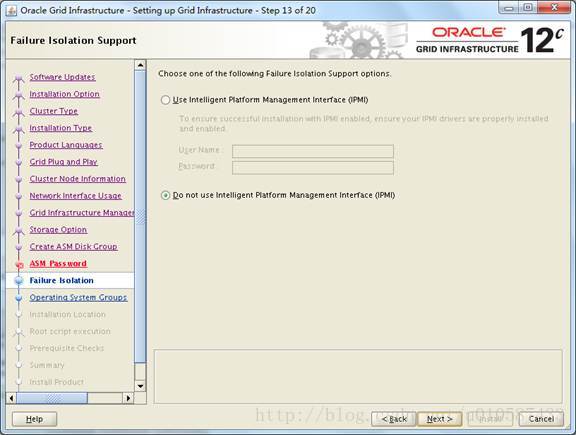Open Grid Plug and Play step
Image resolution: width=576 pixels, height=435 pixels.
tap(63, 162)
